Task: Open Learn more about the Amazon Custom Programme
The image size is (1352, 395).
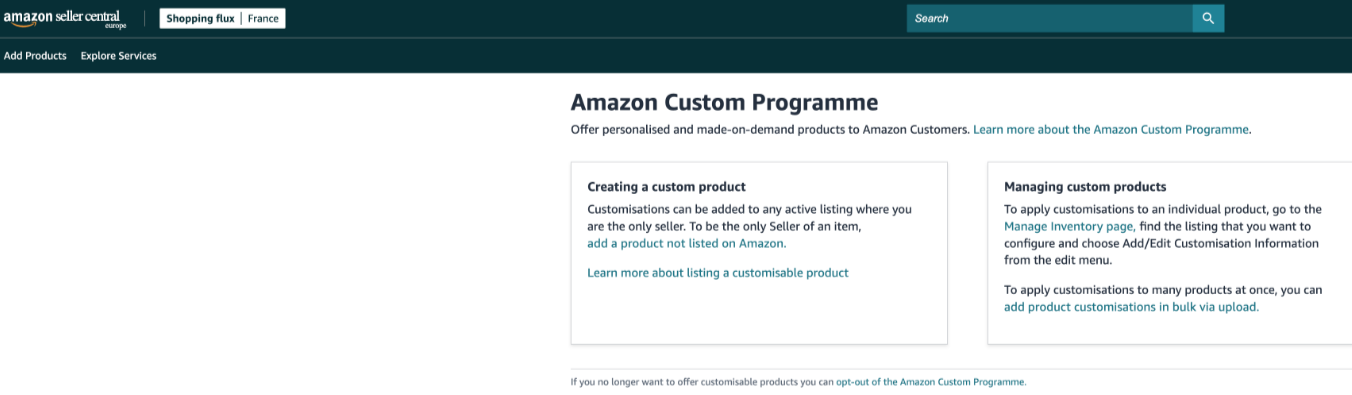Action: 1111,130
